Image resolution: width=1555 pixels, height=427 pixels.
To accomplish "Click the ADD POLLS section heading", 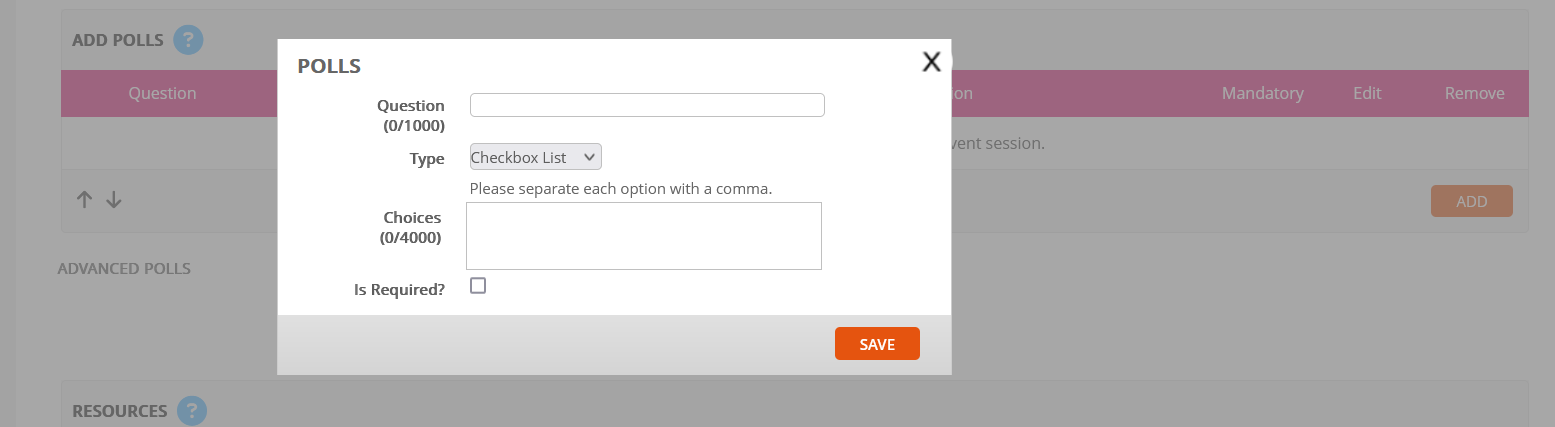I will coord(118,41).
